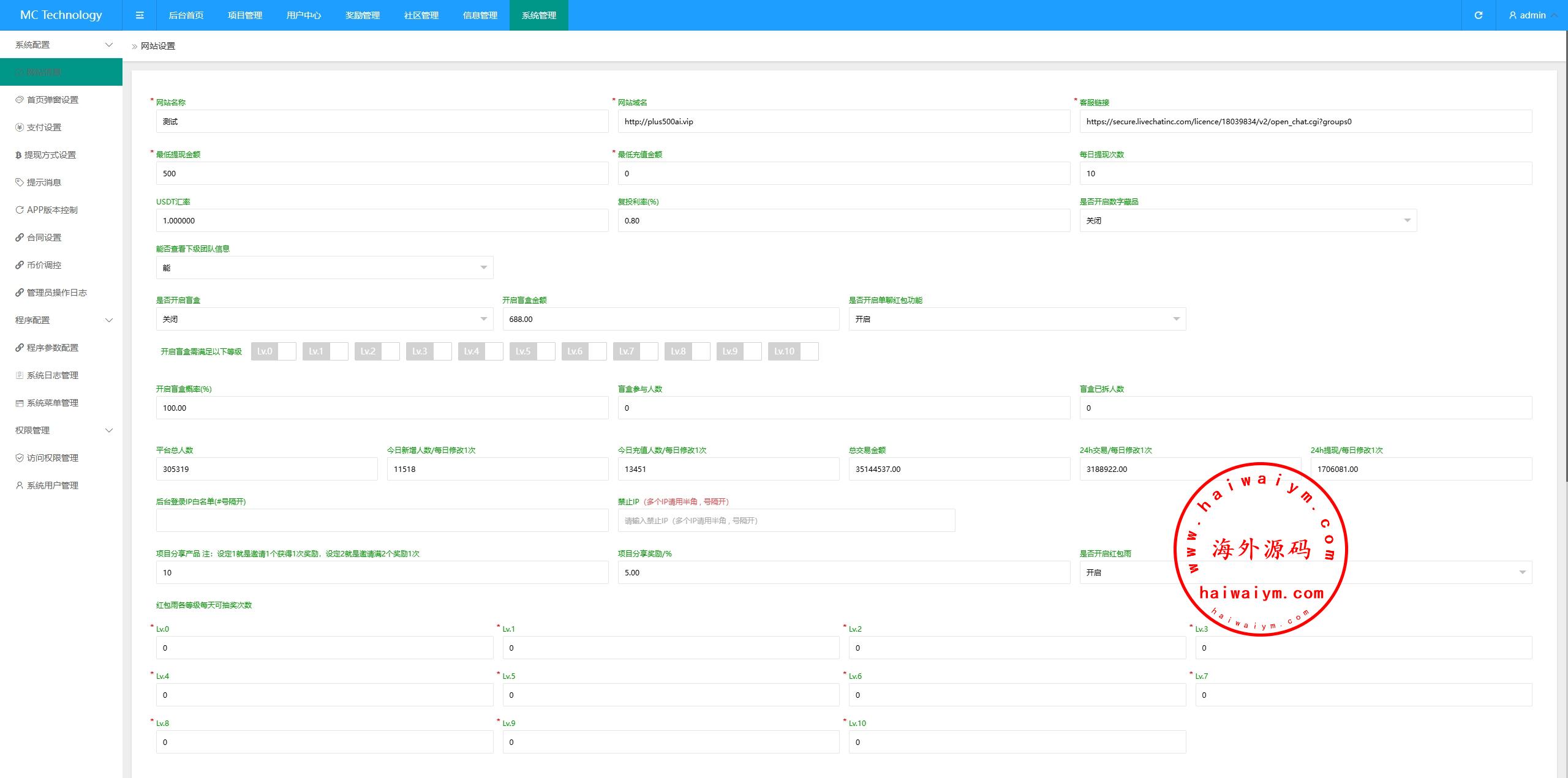This screenshot has height=778, width=1568.
Task: Open 系统用户管理 with the user icon
Action: (x=52, y=485)
